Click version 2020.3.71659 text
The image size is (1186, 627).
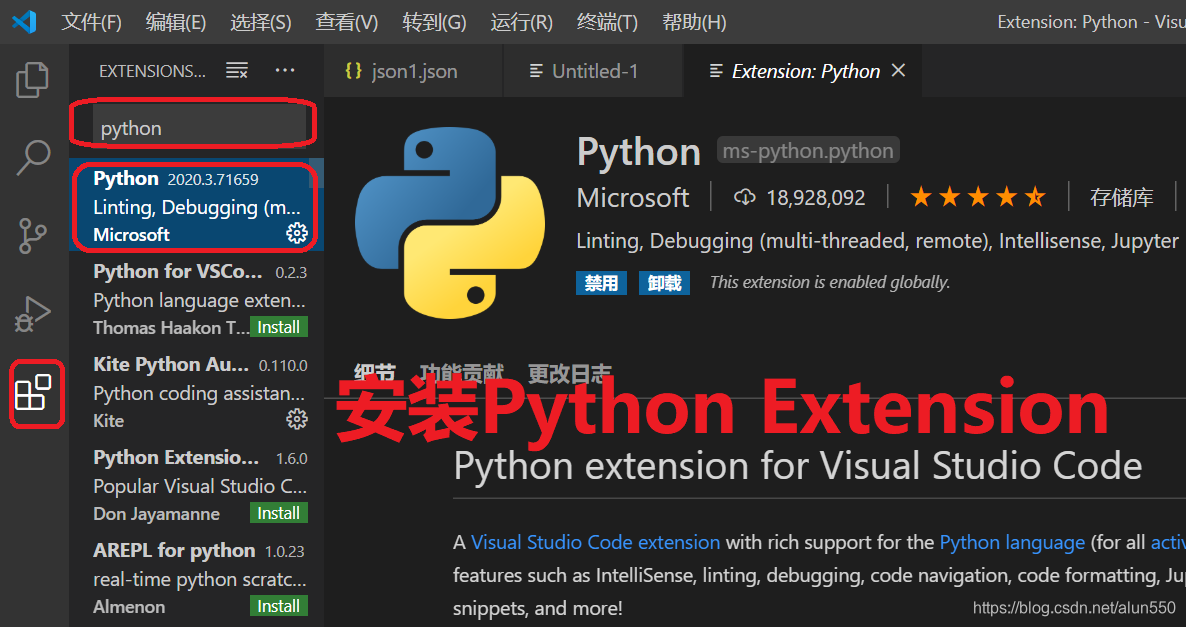[213, 179]
